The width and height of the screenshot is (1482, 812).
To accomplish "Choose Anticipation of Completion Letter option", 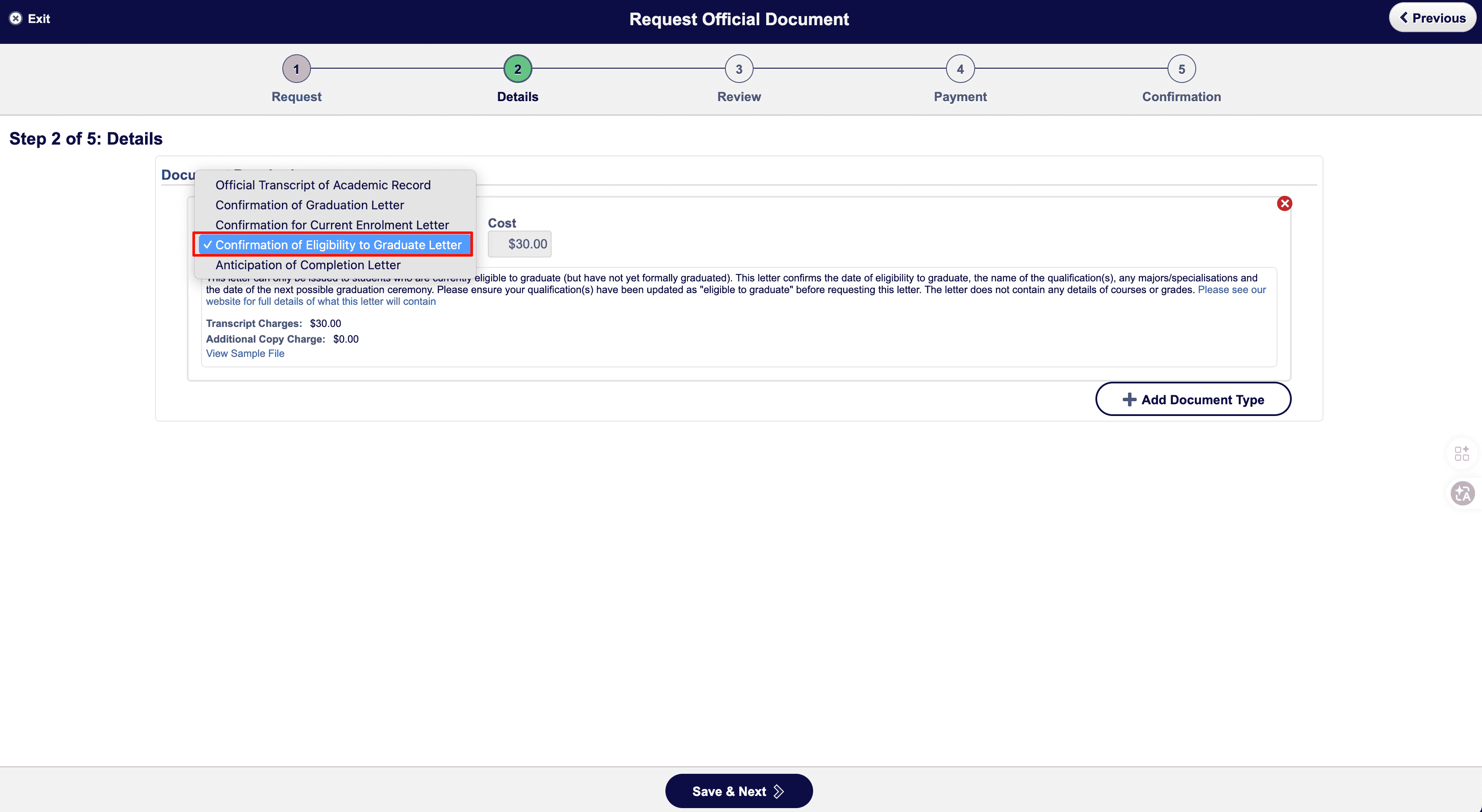I will [x=308, y=265].
